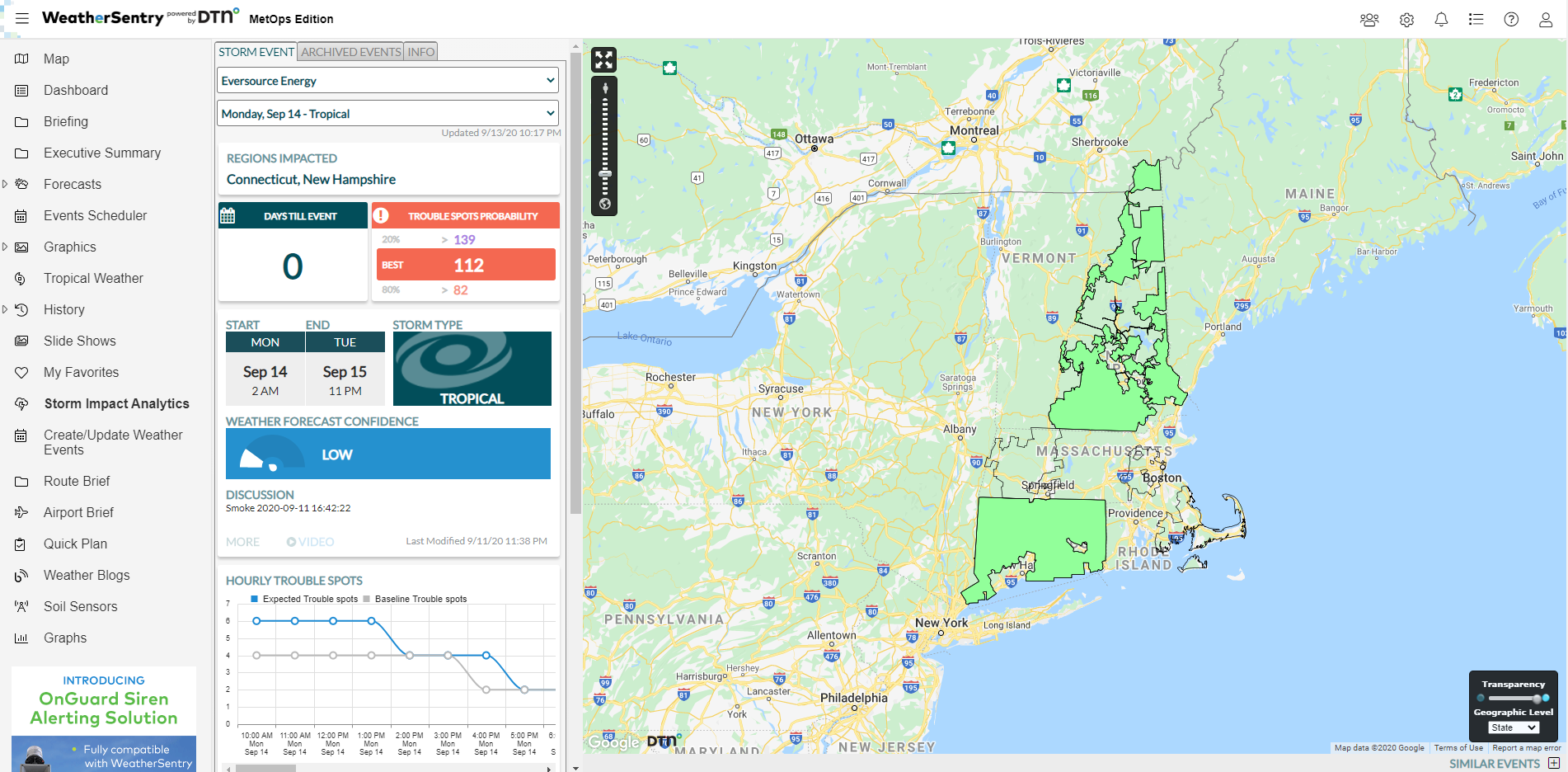Play the VIDEO in the discussion section
This screenshot has width=1568, height=772.
[310, 541]
